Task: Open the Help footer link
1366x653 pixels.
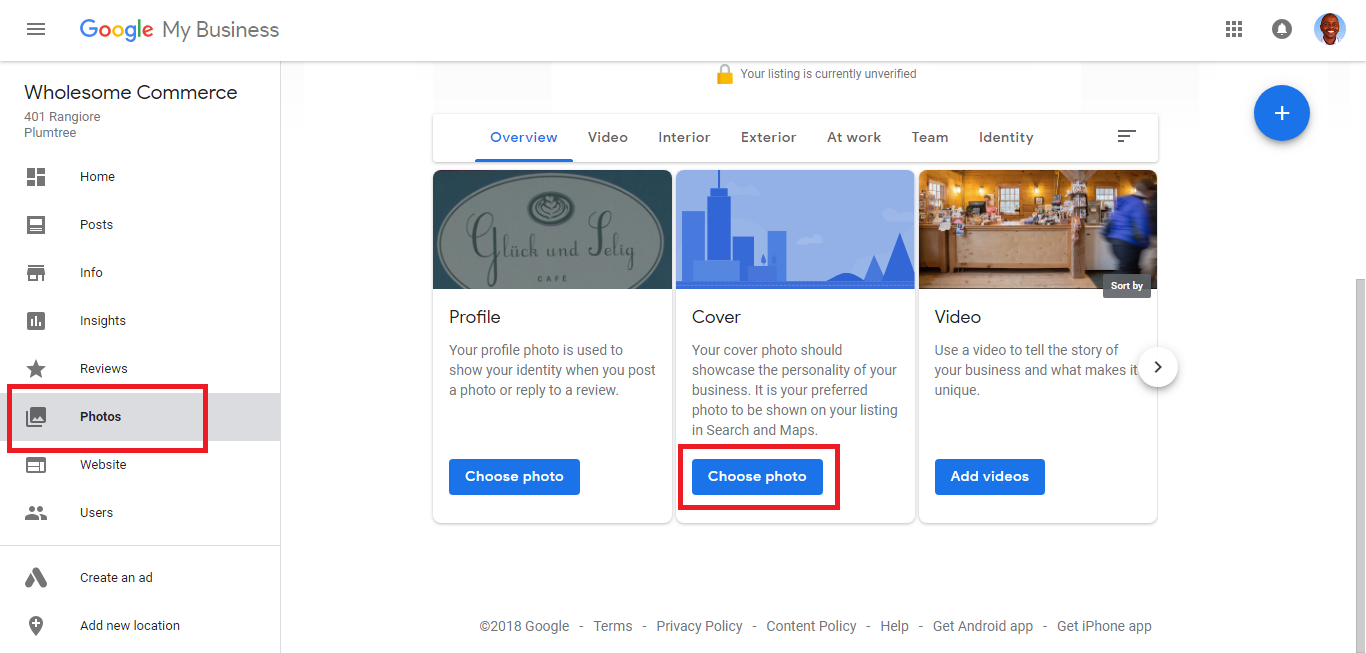Action: pos(894,626)
